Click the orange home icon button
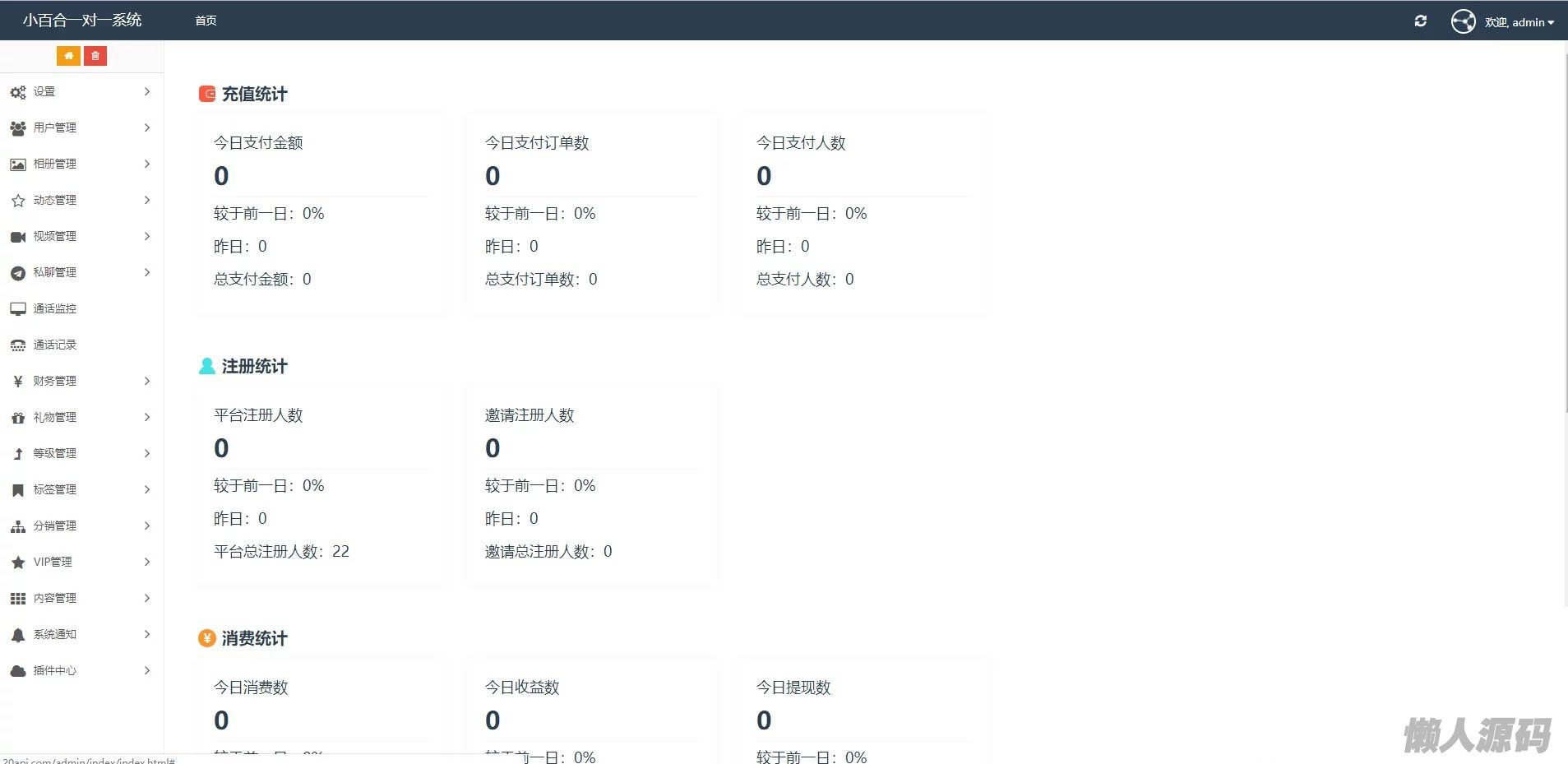Viewport: 1568px width, 764px height. (68, 56)
